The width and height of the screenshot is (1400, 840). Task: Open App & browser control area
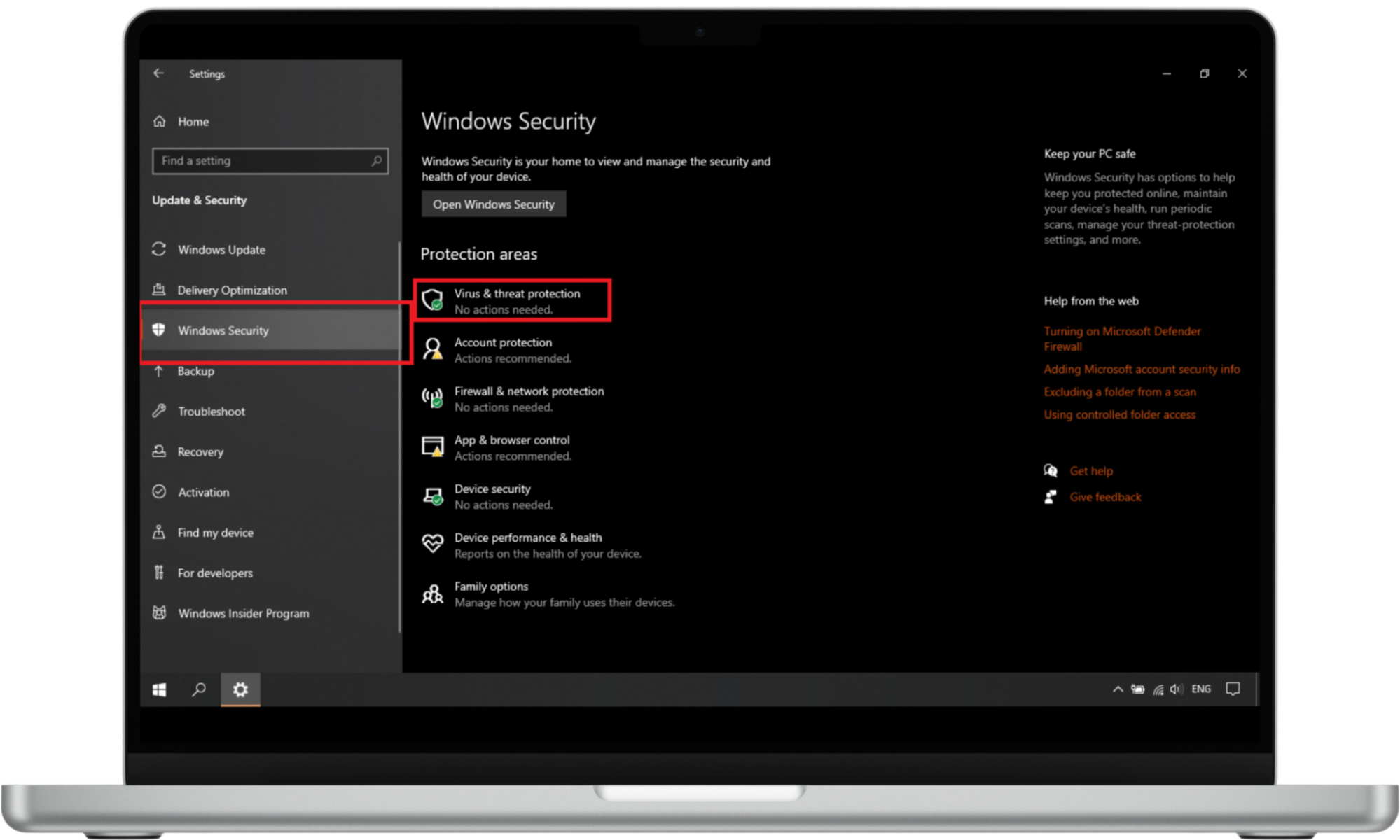click(497, 448)
